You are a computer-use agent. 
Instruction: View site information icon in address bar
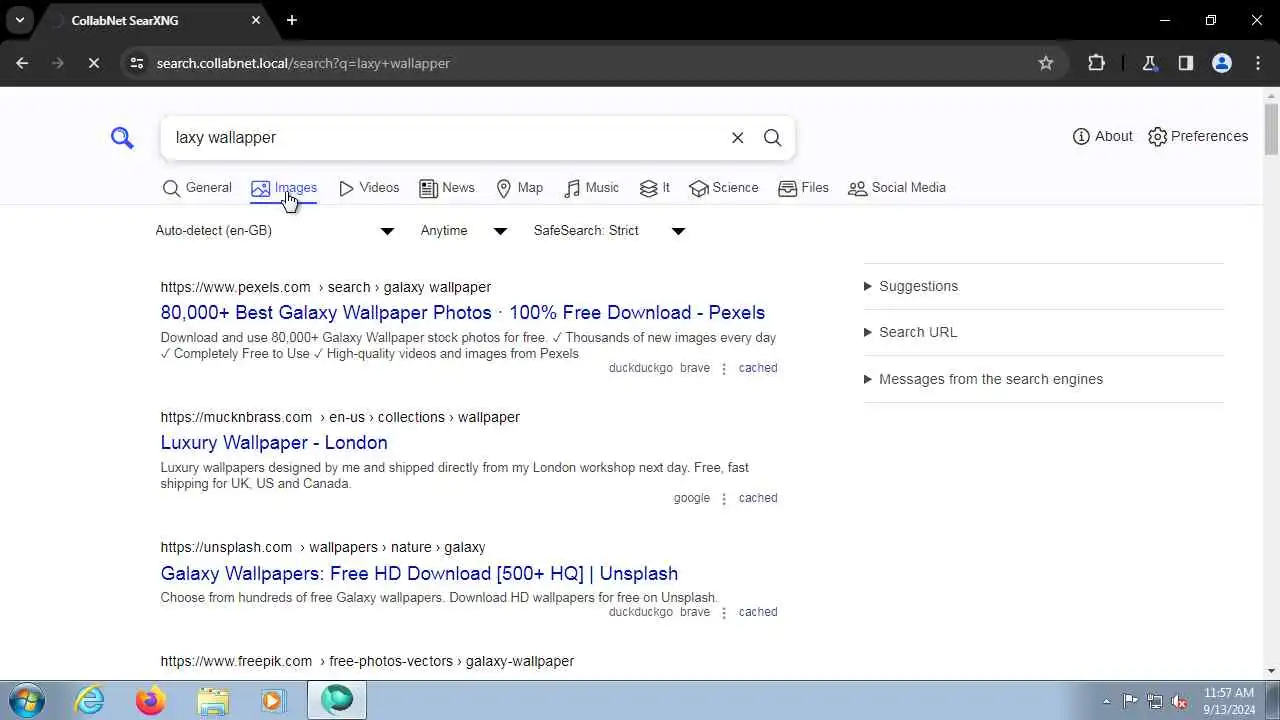(x=137, y=63)
